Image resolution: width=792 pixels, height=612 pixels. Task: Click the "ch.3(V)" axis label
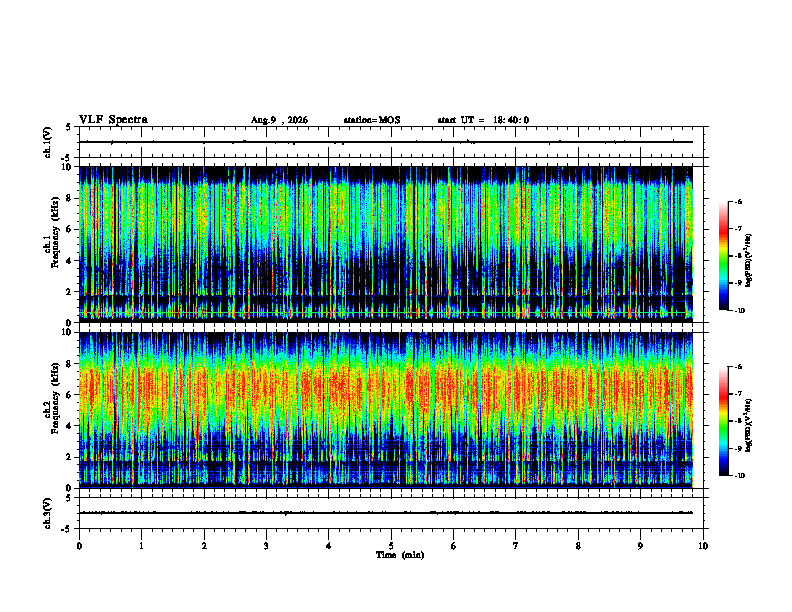click(48, 513)
